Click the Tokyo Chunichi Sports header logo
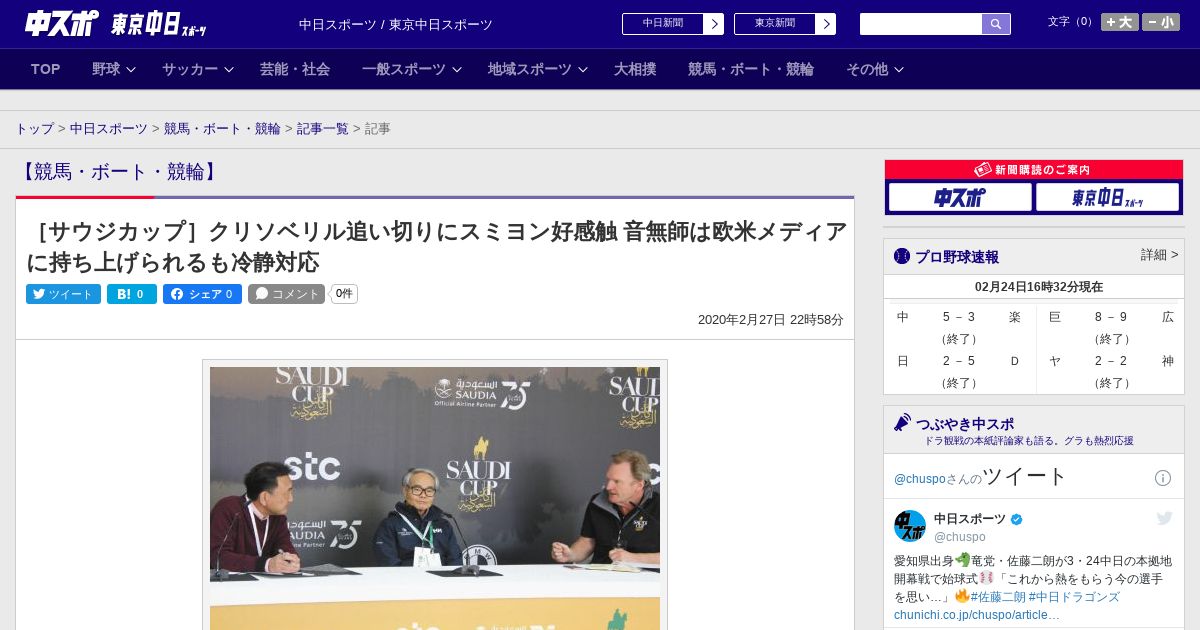1200x630 pixels. tap(159, 24)
